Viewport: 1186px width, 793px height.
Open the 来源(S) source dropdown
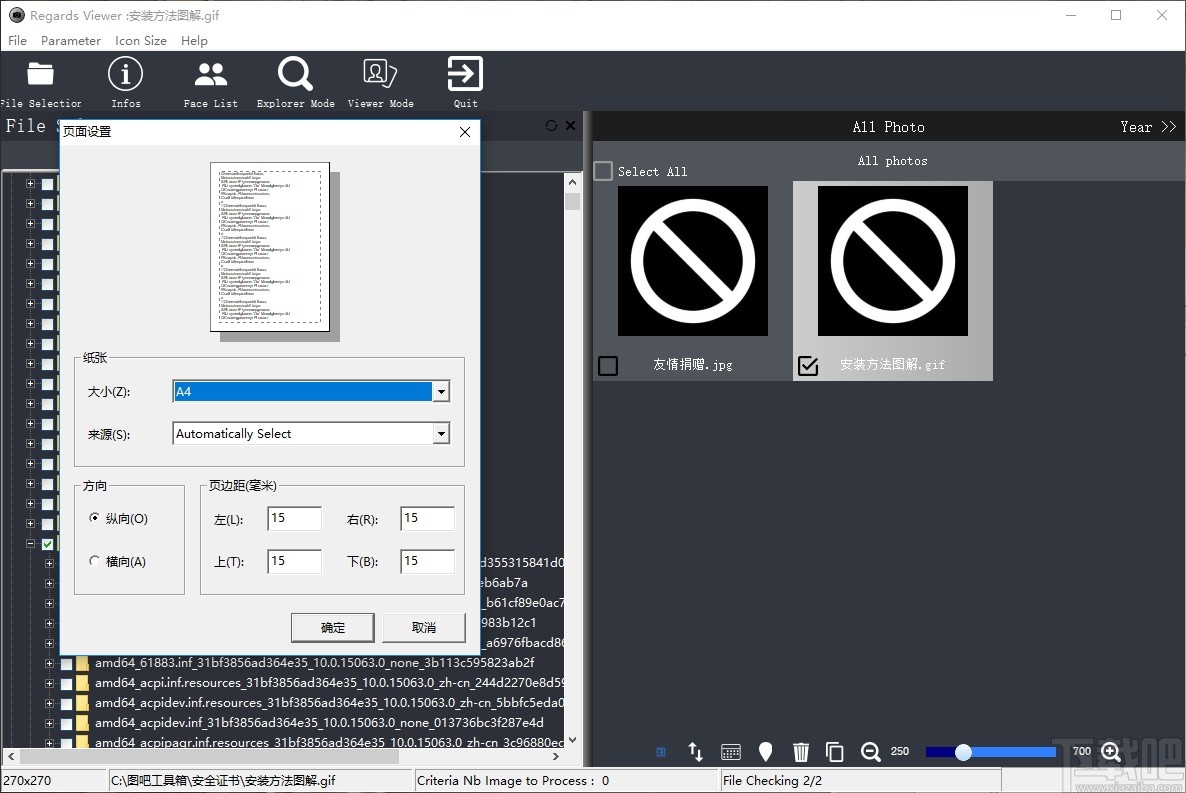[x=441, y=434]
